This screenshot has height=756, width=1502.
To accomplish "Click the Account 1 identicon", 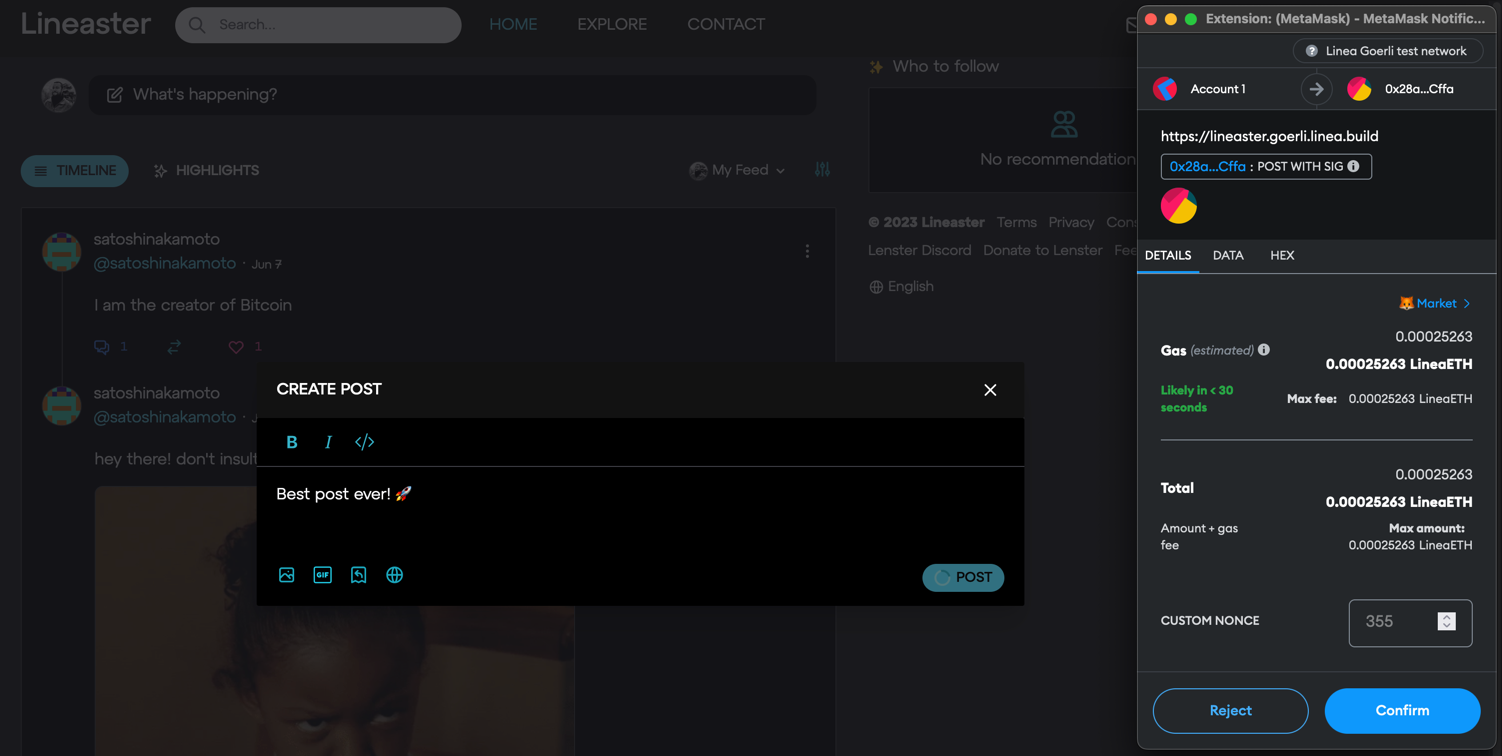I will tap(1165, 89).
